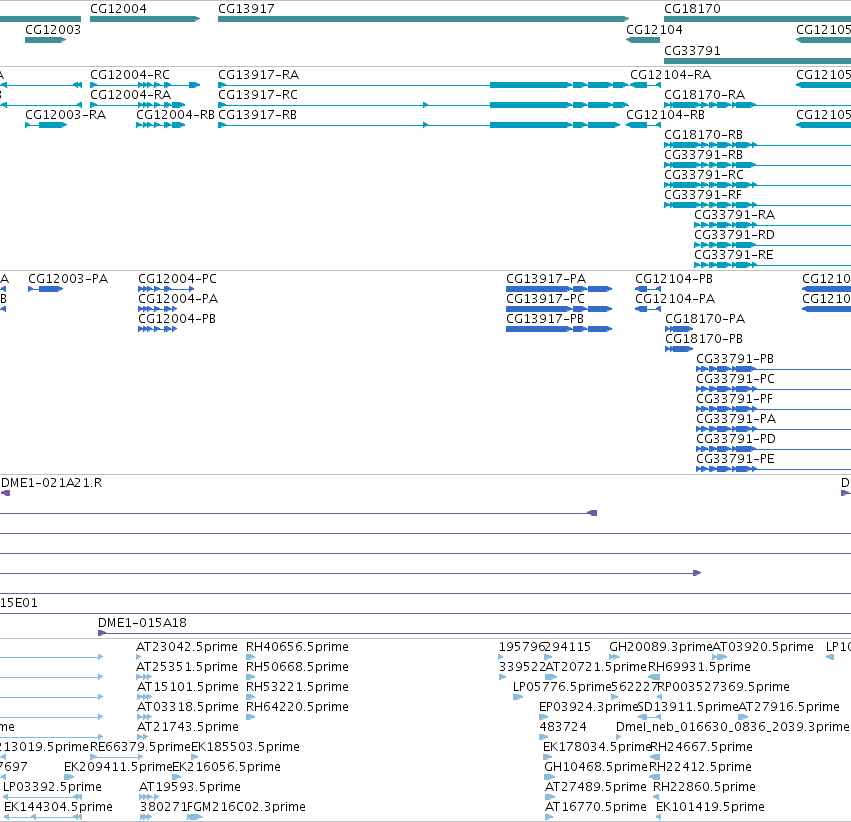Screen dimensions: 851x822
Task: Click the 483724 EST label
Action: click(563, 727)
